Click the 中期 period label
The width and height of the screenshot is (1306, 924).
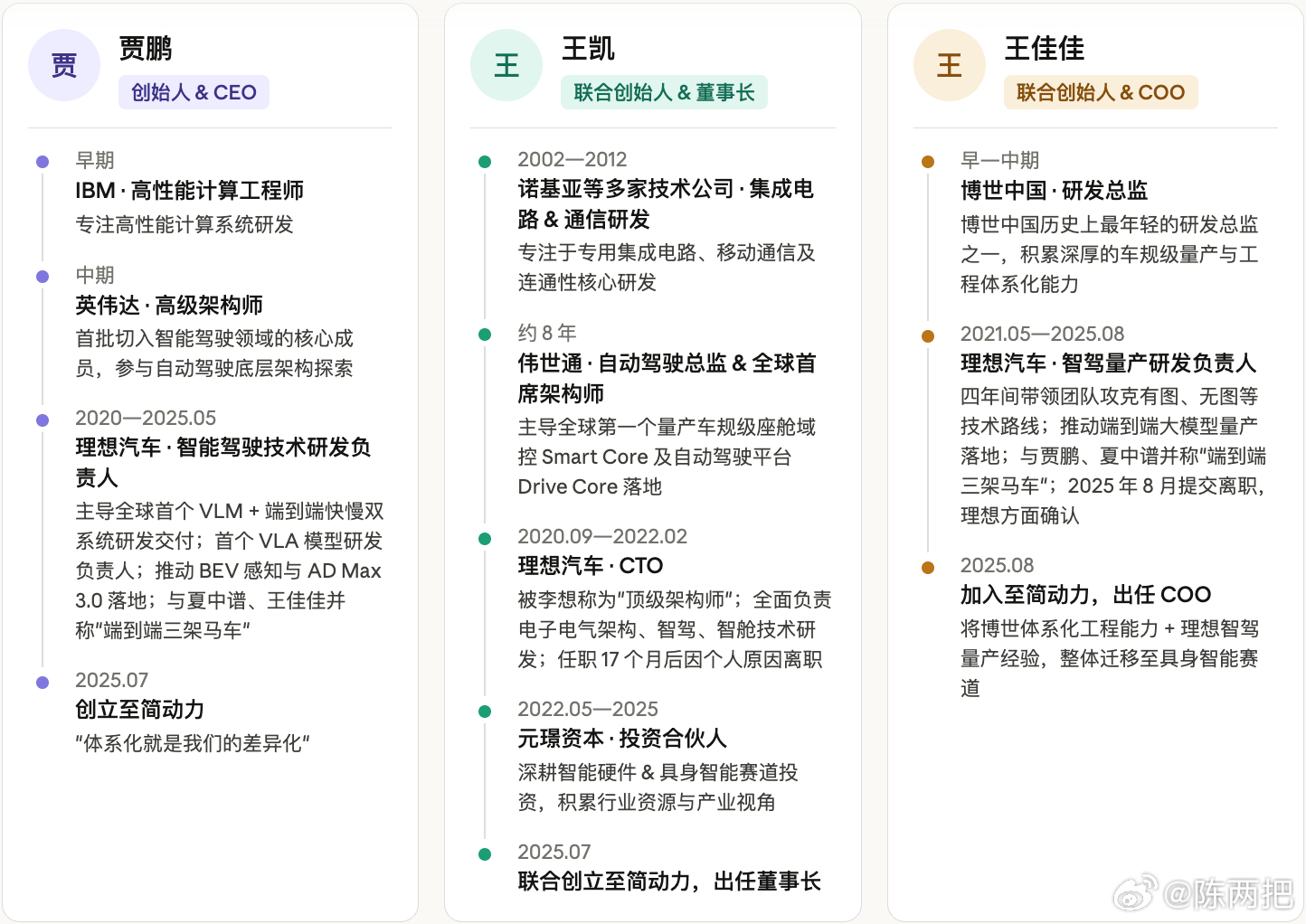(x=95, y=275)
